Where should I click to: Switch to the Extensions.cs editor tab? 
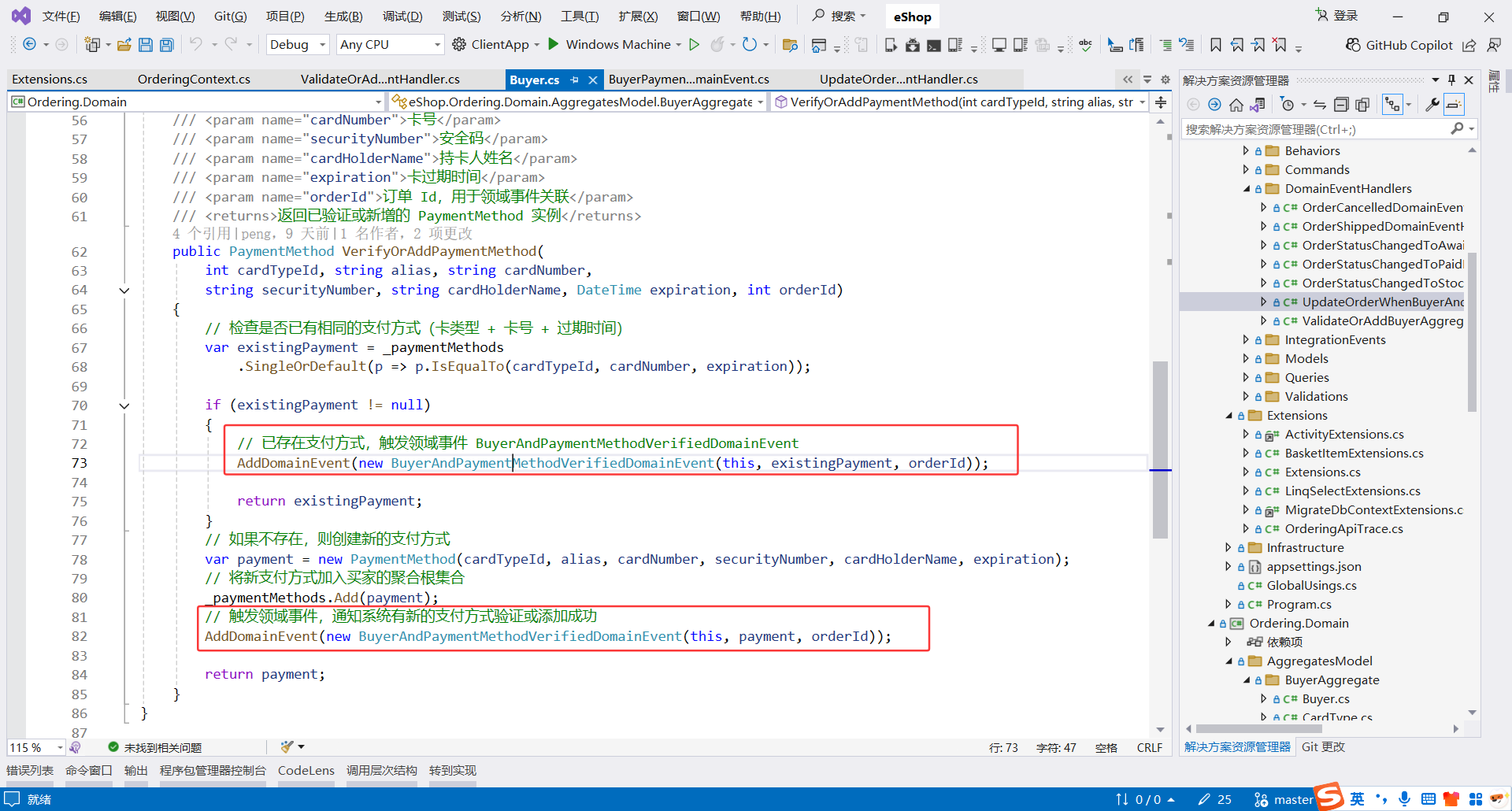pyautogui.click(x=50, y=80)
